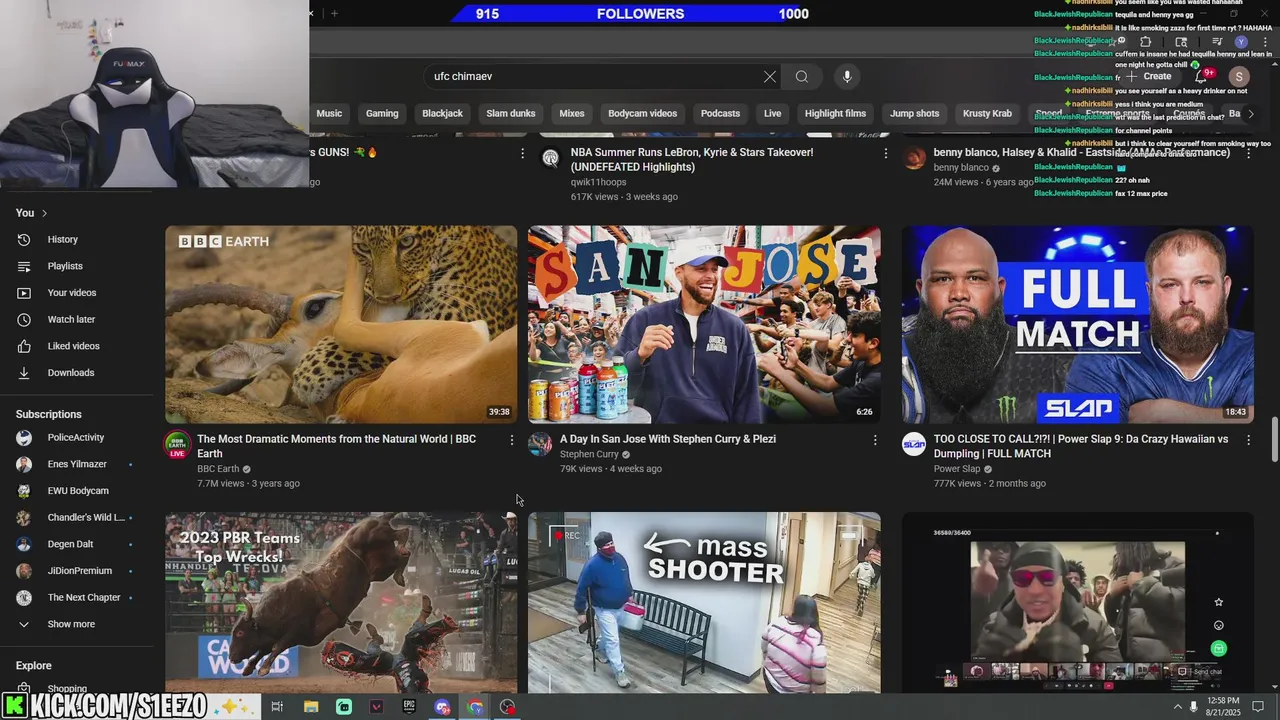The image size is (1280, 720).
Task: Open the Stephen Curry channel avatar
Action: point(540,444)
